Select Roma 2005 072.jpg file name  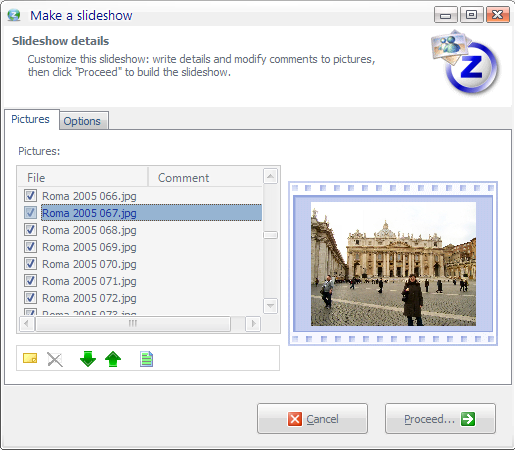tap(89, 298)
